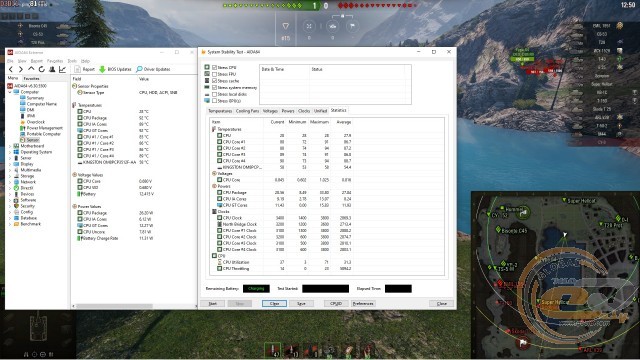The width and height of the screenshot is (640, 360).
Task: Go forward with the AIDA64 Forward arrow
Action: [20, 69]
